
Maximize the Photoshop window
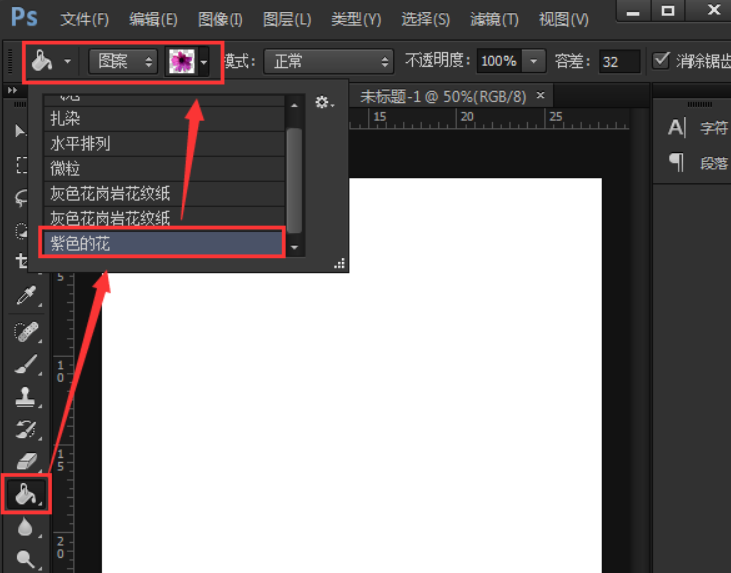pyautogui.click(x=668, y=11)
